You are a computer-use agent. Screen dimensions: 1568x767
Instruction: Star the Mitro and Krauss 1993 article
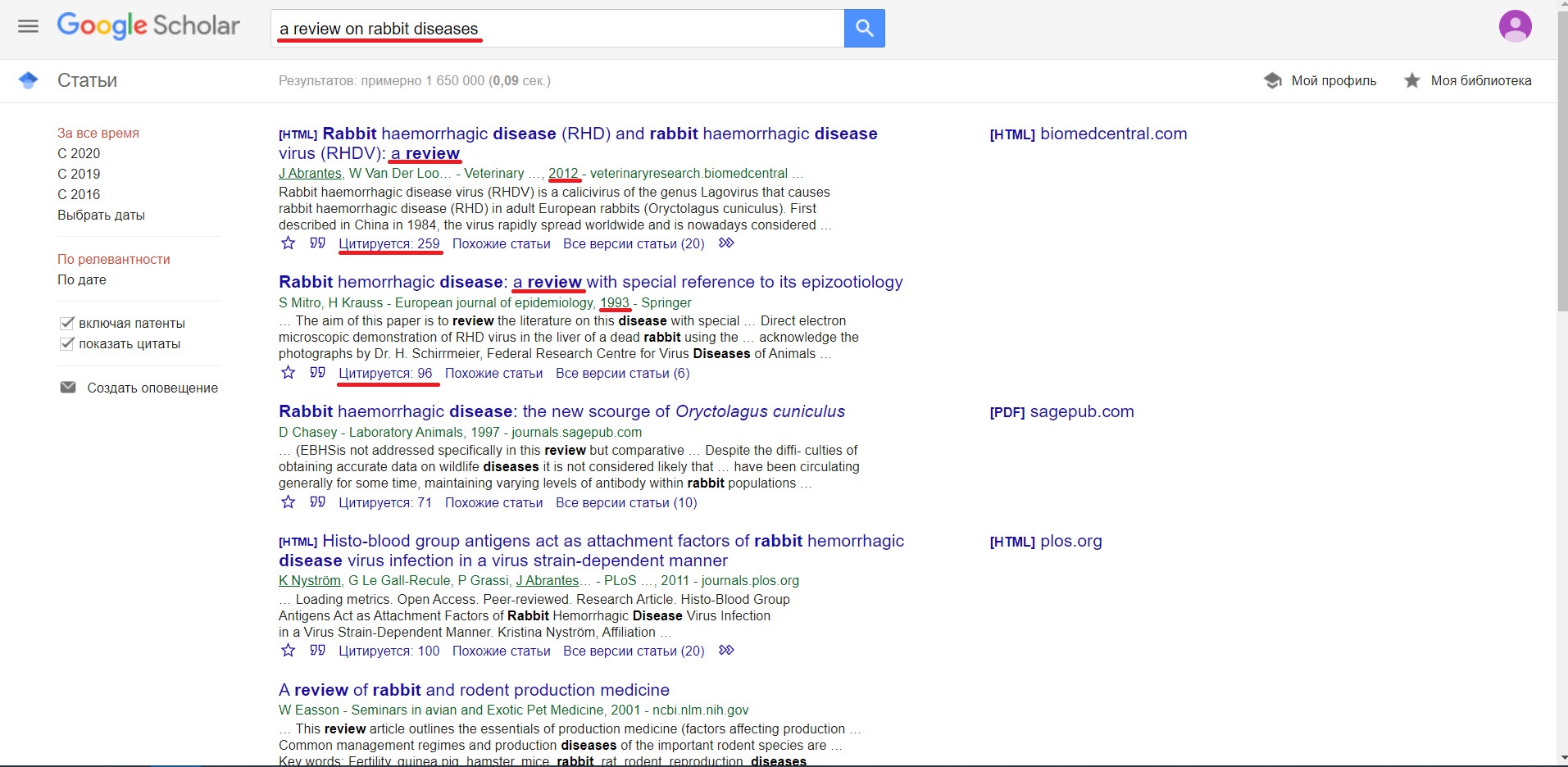(x=288, y=373)
